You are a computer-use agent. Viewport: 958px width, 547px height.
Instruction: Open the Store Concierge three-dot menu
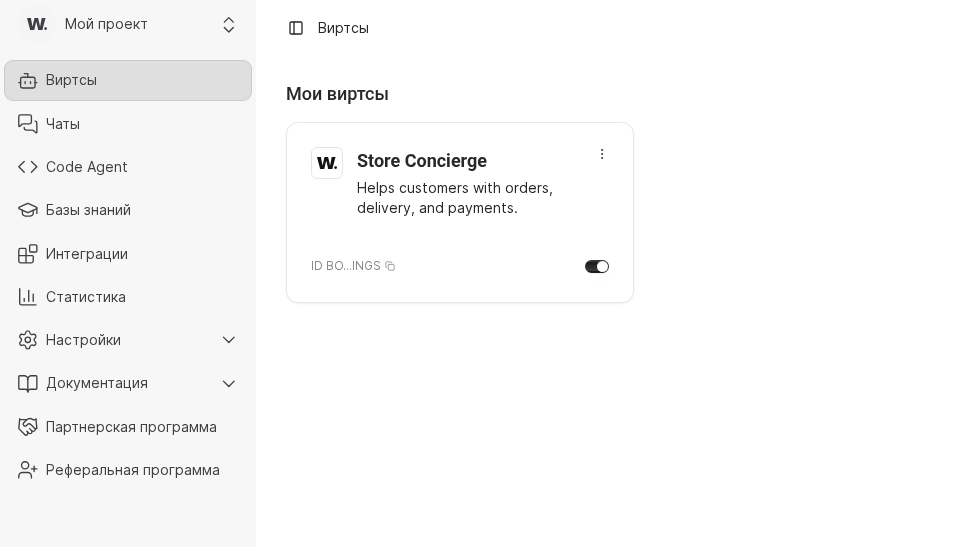point(602,154)
